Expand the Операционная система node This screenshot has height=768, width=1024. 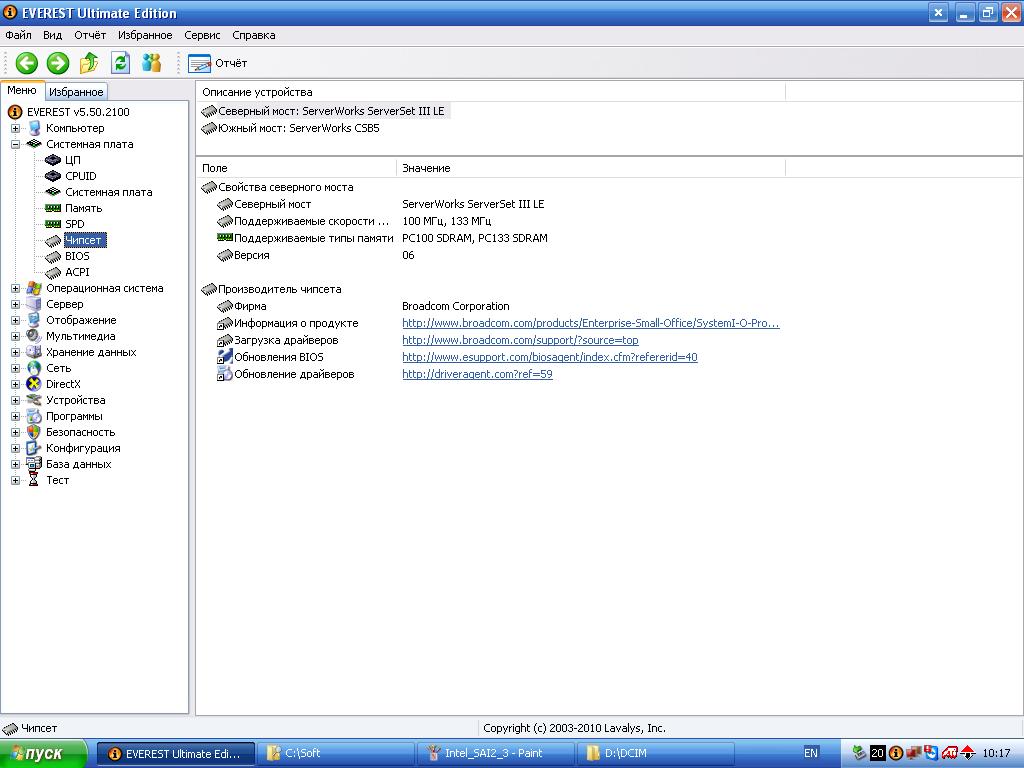(x=15, y=289)
